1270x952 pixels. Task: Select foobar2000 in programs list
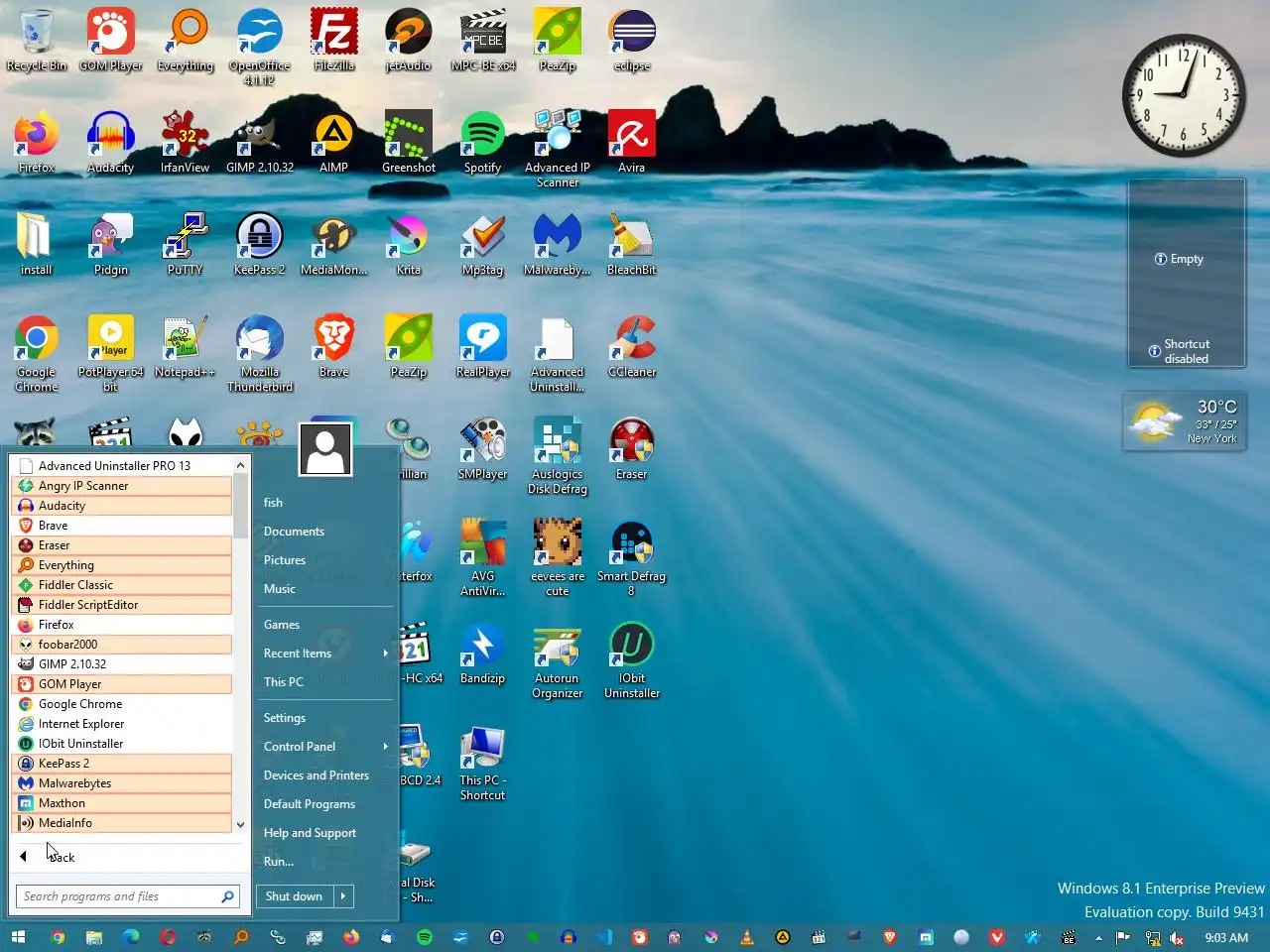[122, 645]
